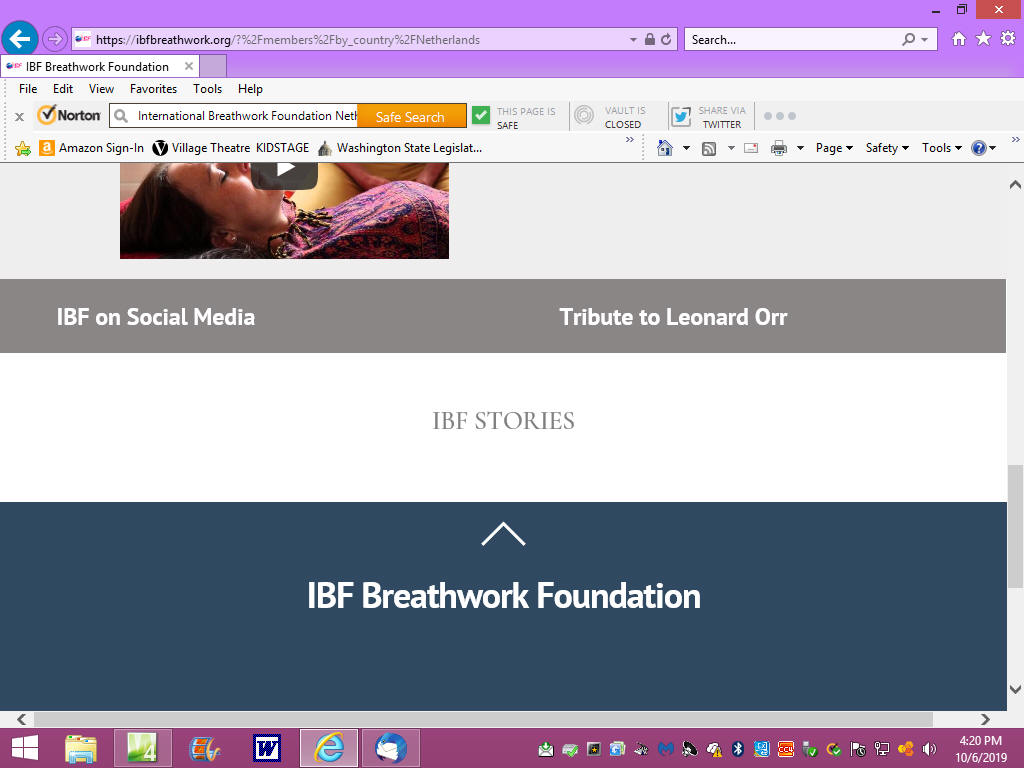
Task: Open the feeds dropdown arrow
Action: (x=731, y=148)
